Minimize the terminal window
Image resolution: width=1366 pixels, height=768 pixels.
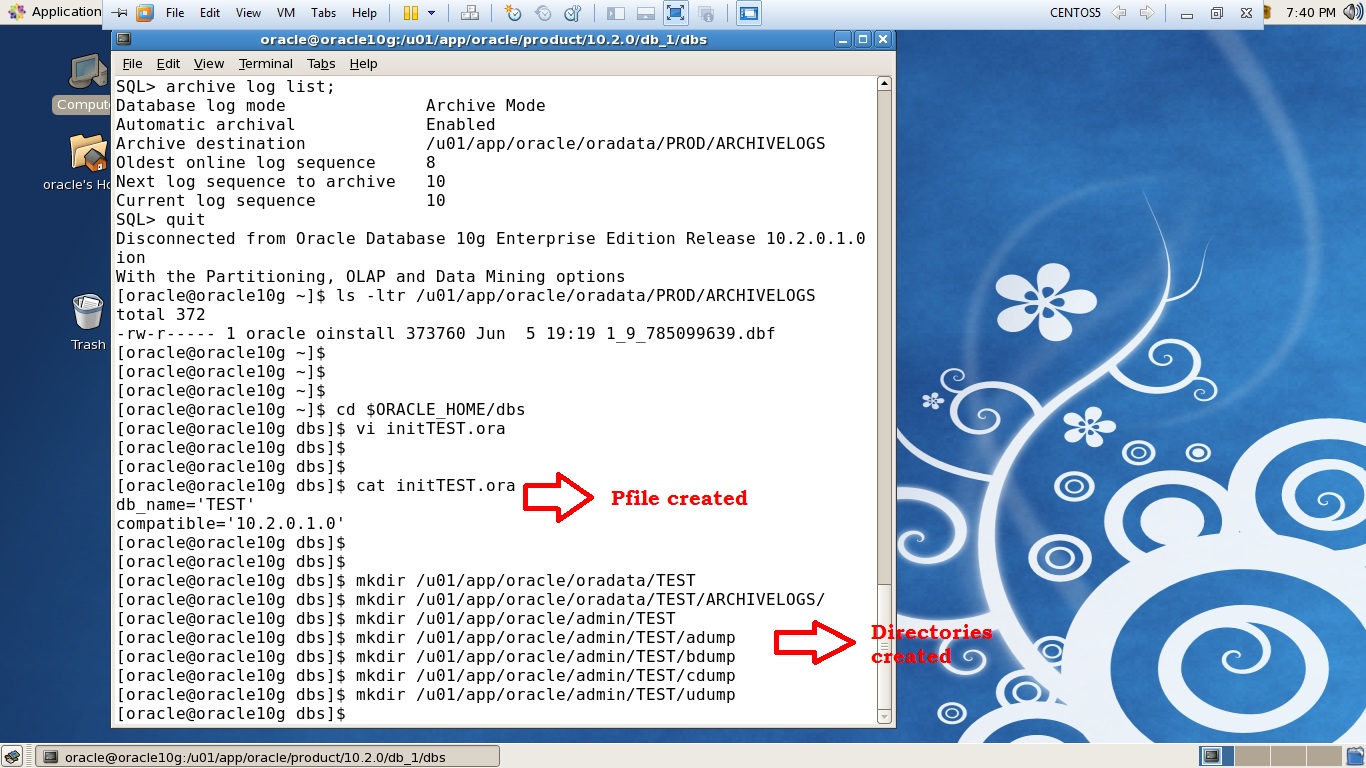pos(843,39)
